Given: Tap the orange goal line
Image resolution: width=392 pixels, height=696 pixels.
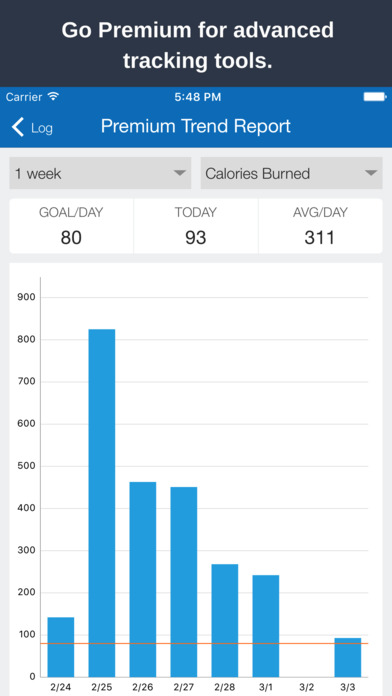Looking at the screenshot, I should pyautogui.click(x=204, y=643).
